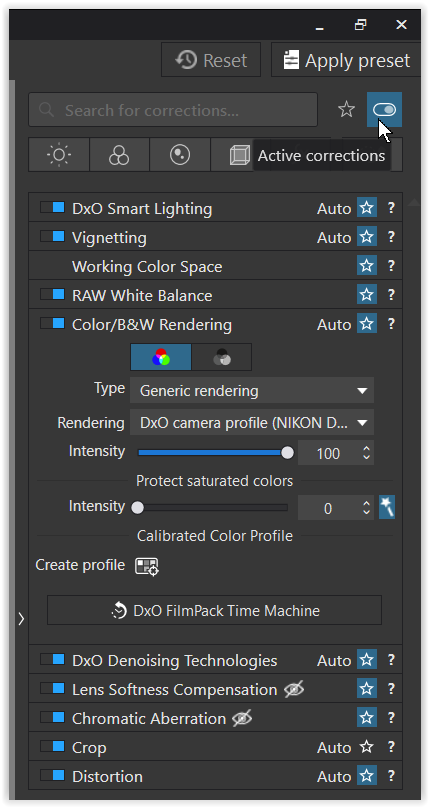This screenshot has height=808, width=429.
Task: Open DxO FilmPack Time Machine
Action: pyautogui.click(x=214, y=611)
